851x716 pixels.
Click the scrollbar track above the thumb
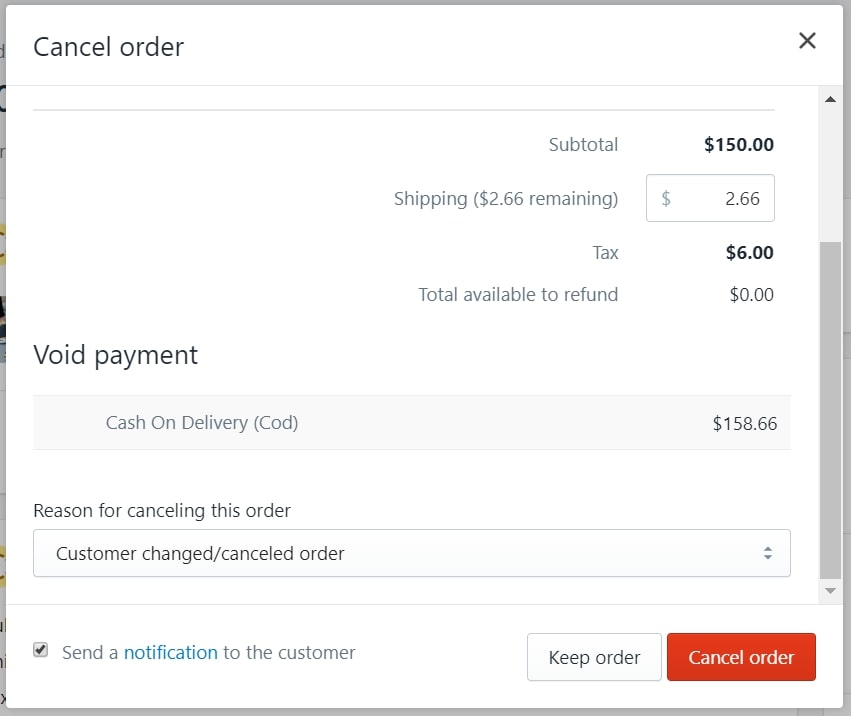tap(830, 170)
